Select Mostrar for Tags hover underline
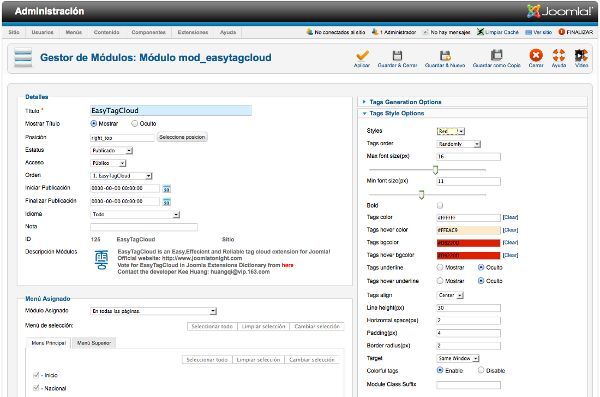 (440, 281)
